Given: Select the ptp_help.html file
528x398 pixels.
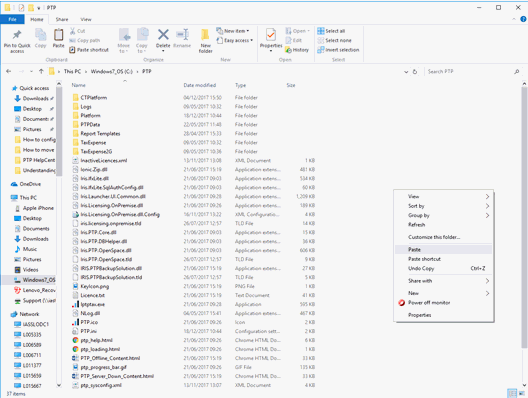Looking at the screenshot, I should (97, 340).
